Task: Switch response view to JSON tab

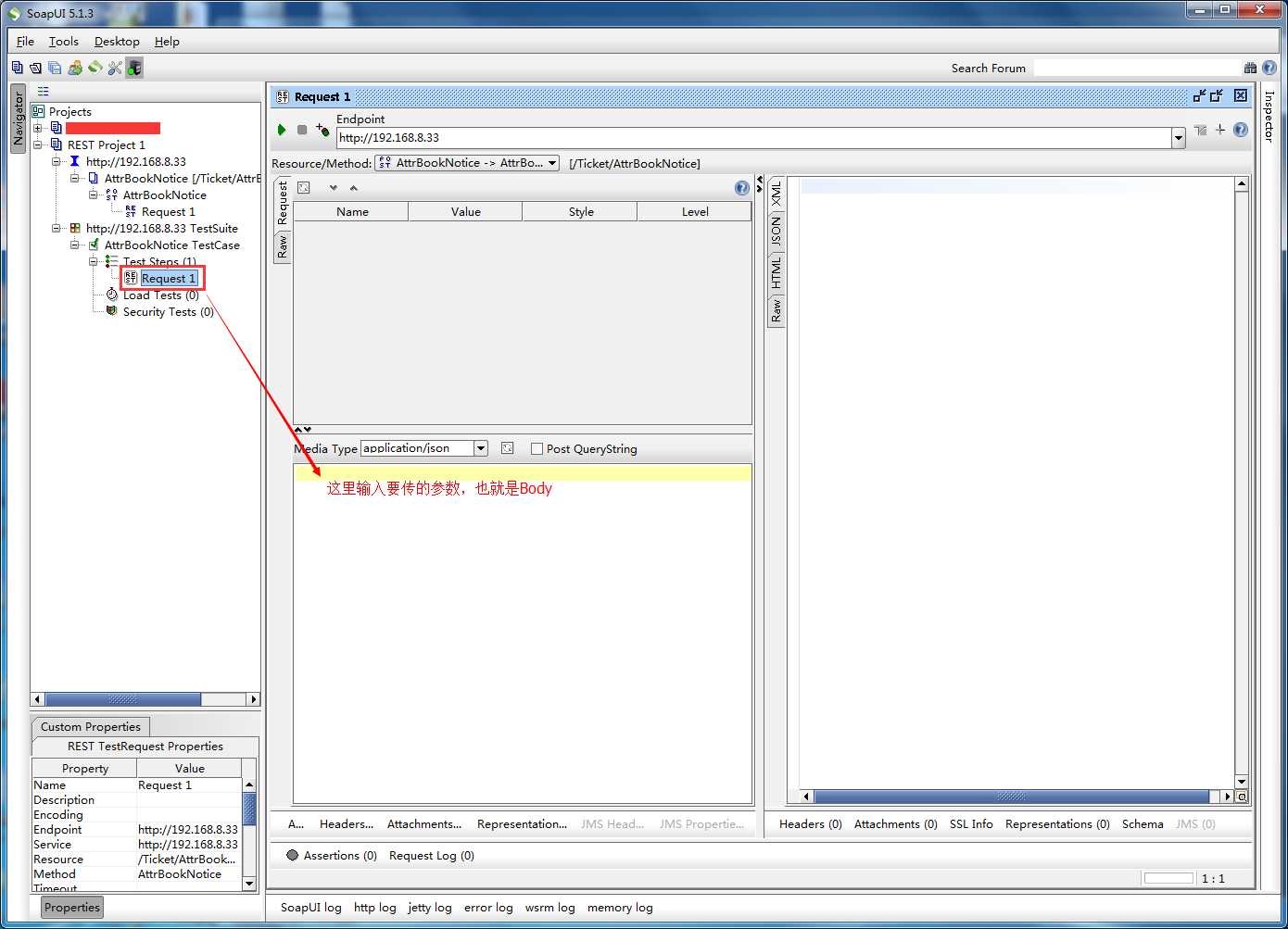Action: (x=777, y=232)
